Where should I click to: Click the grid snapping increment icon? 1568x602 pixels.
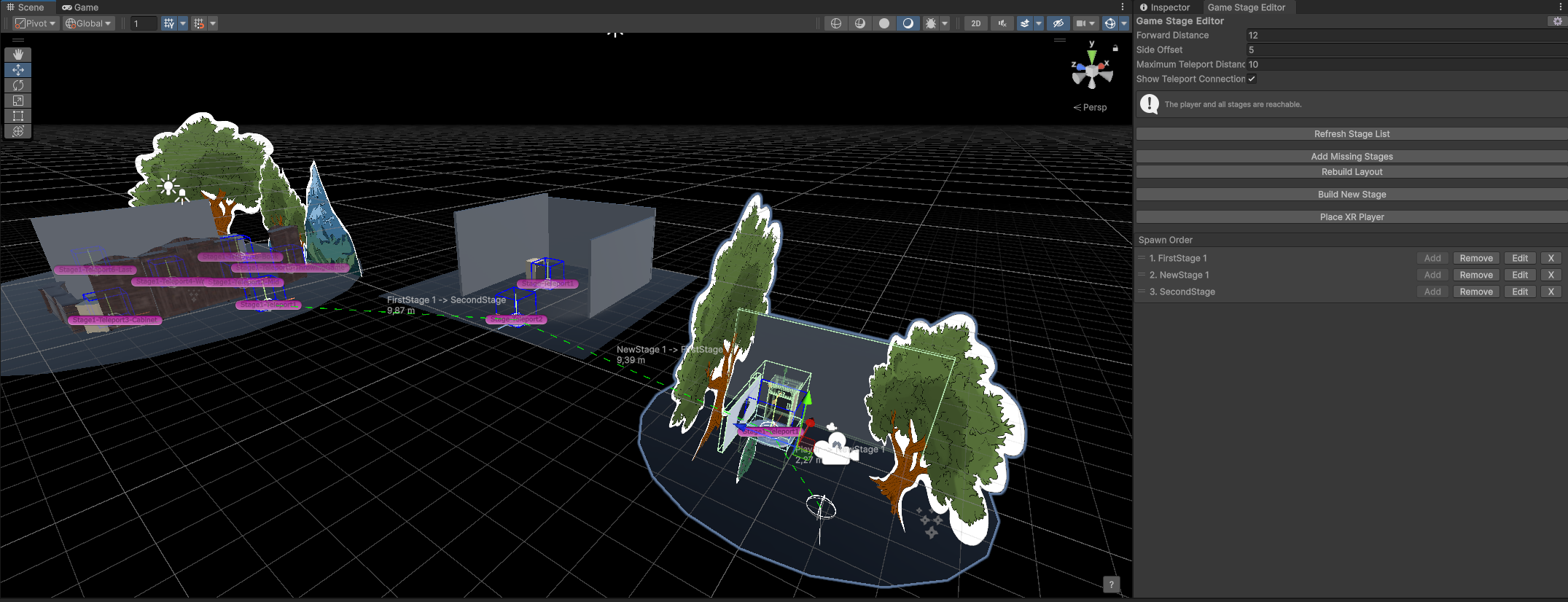tap(199, 23)
